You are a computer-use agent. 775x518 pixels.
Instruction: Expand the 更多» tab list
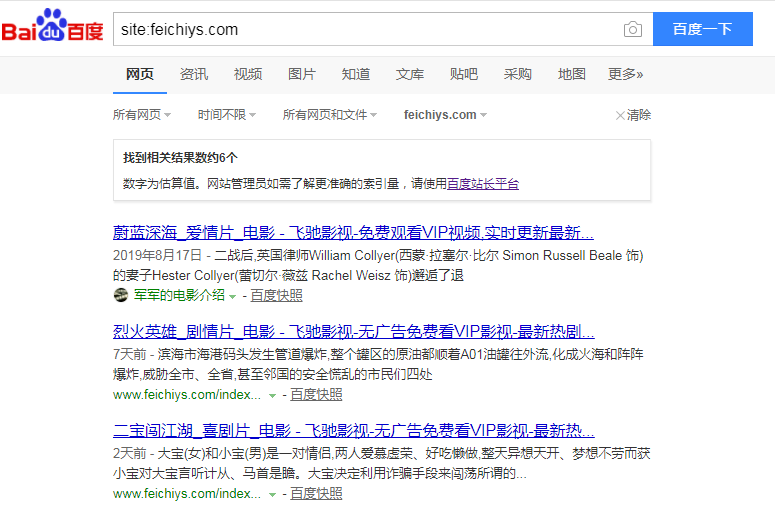[625, 74]
